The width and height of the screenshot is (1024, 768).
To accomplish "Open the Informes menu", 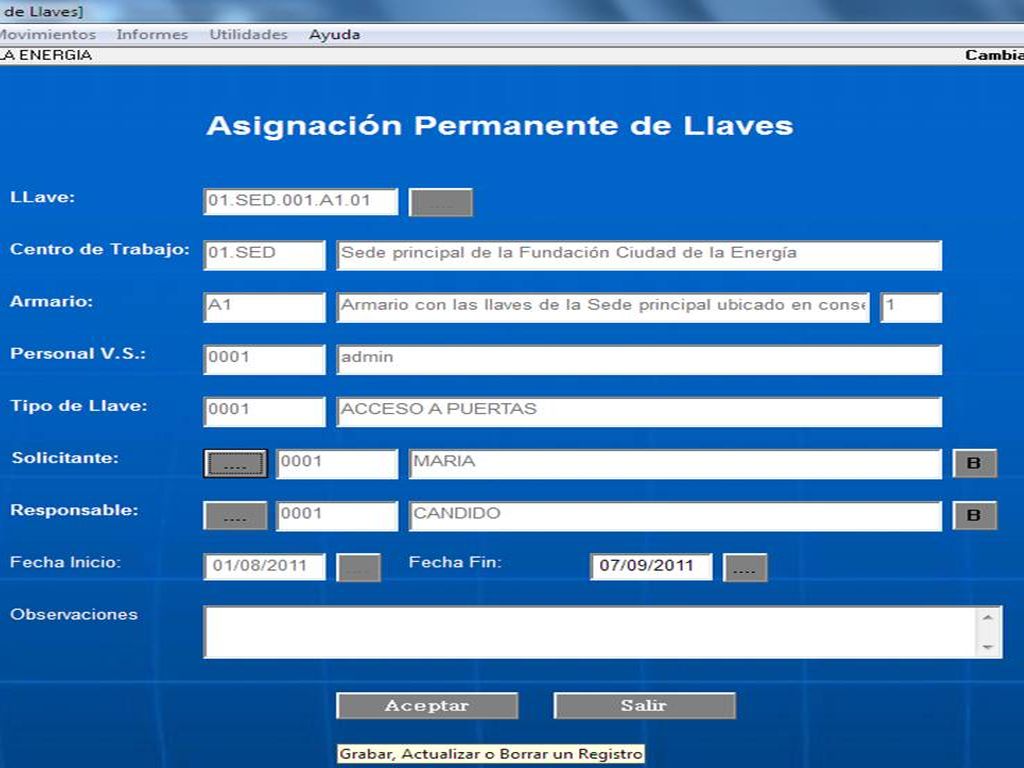I will 152,34.
